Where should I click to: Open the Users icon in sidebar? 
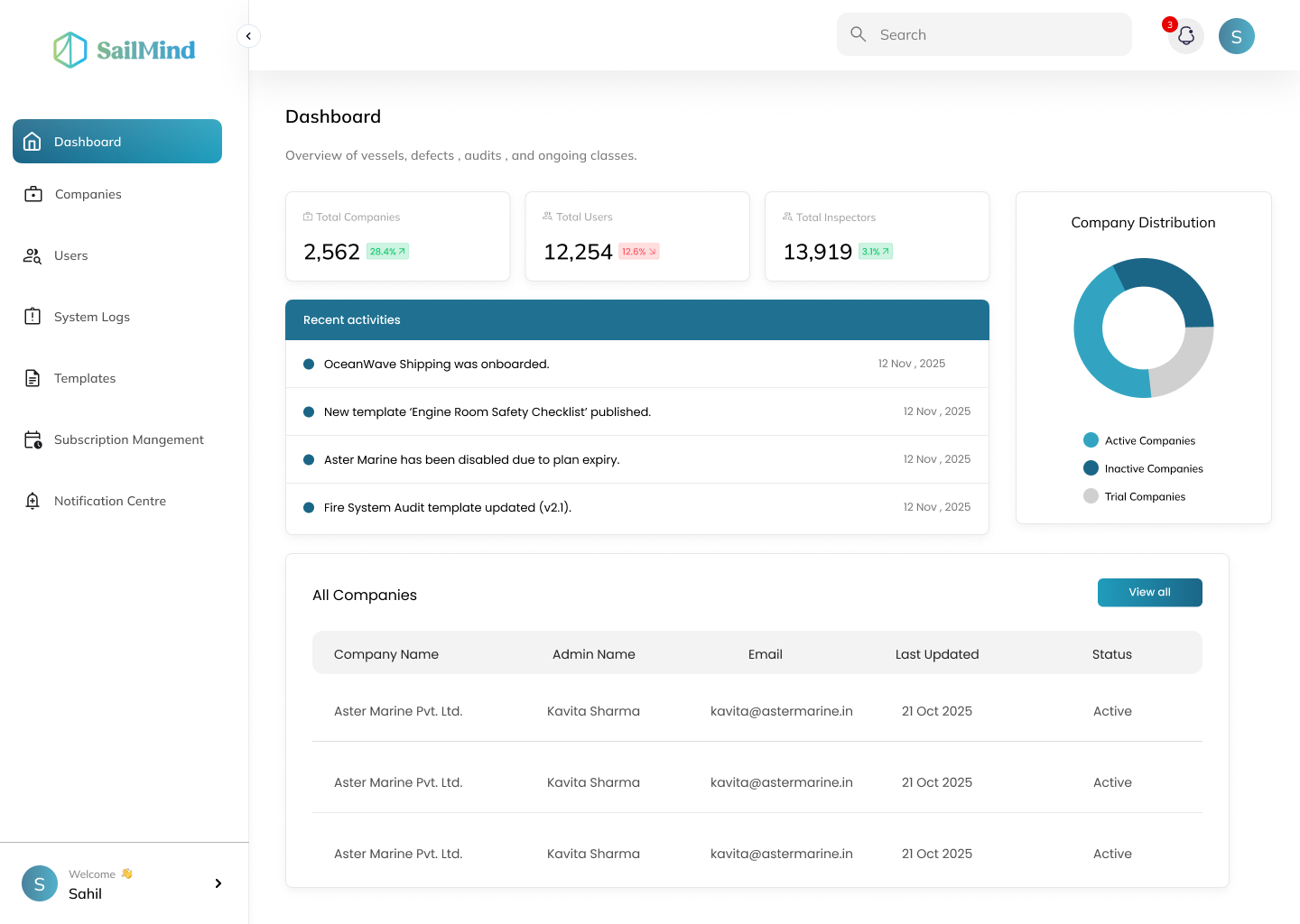tap(32, 255)
